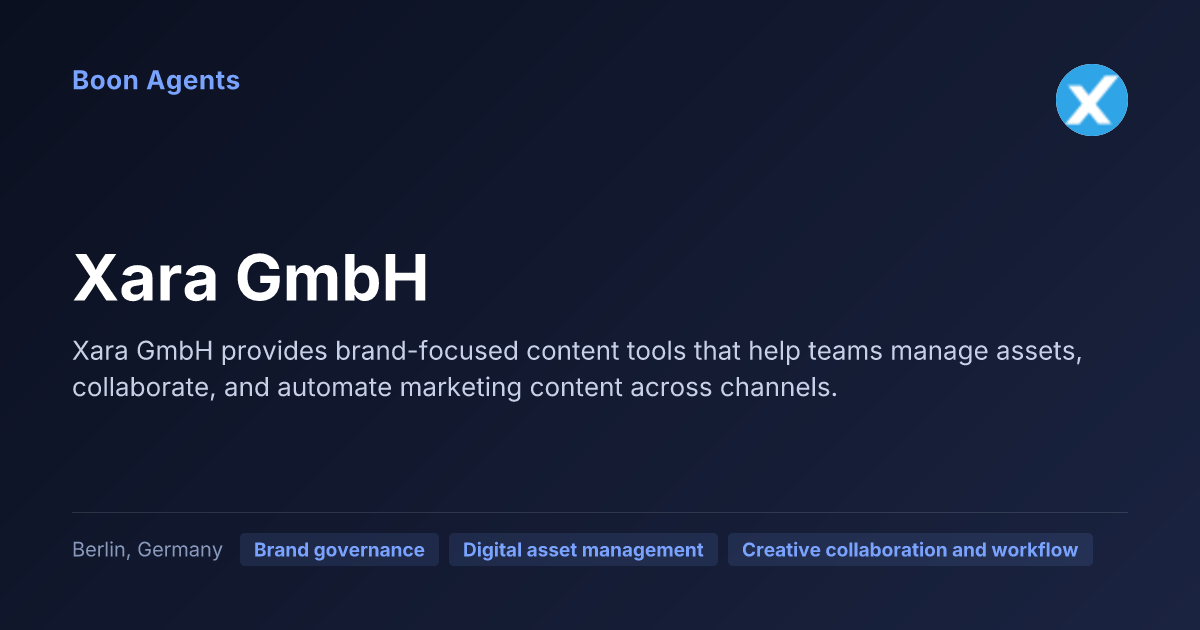Click the Xara X logo icon
The image size is (1200, 630).
click(x=1092, y=100)
